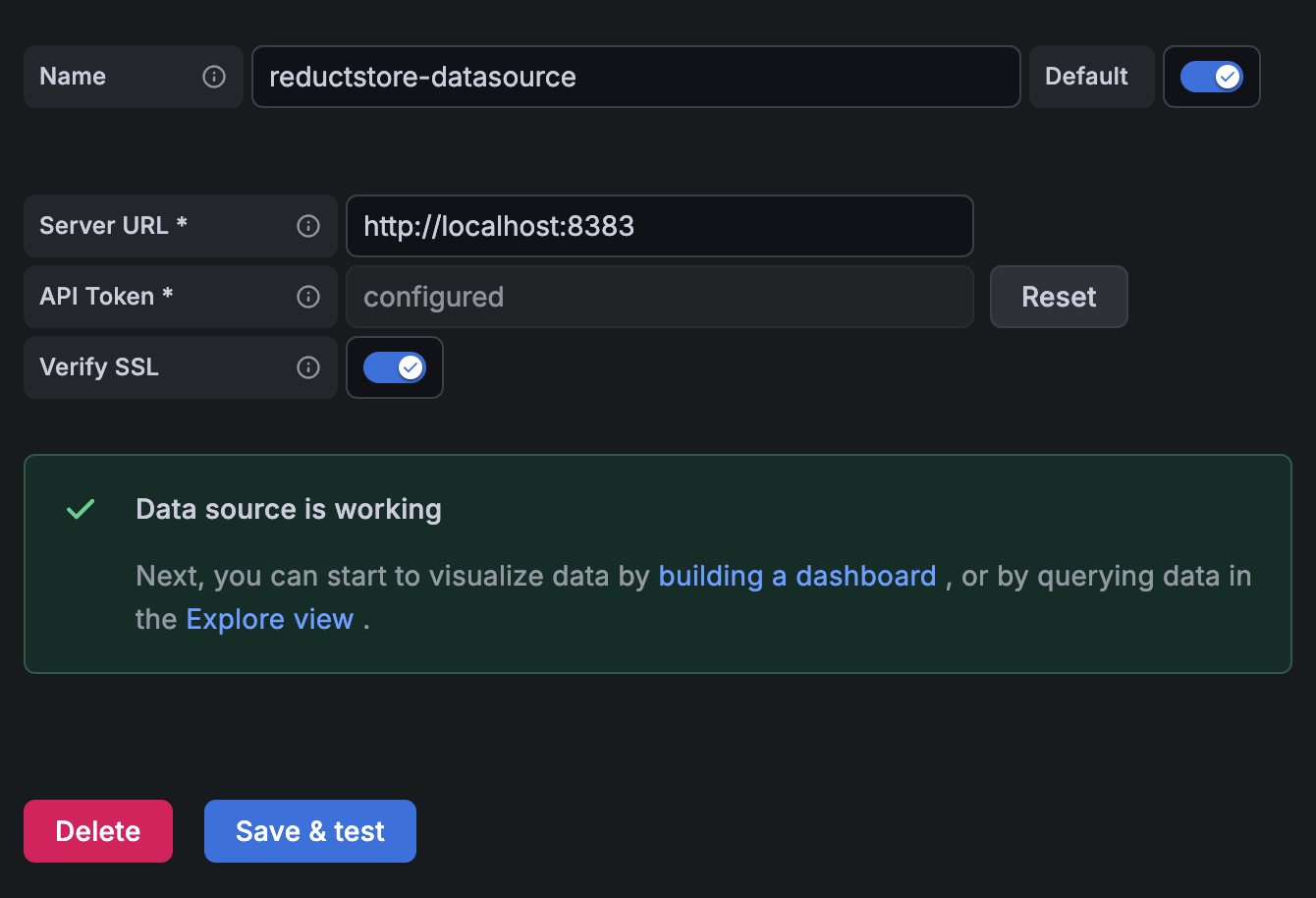Open the Explore view link
Image resolution: width=1316 pixels, height=898 pixels.
pyautogui.click(x=270, y=619)
